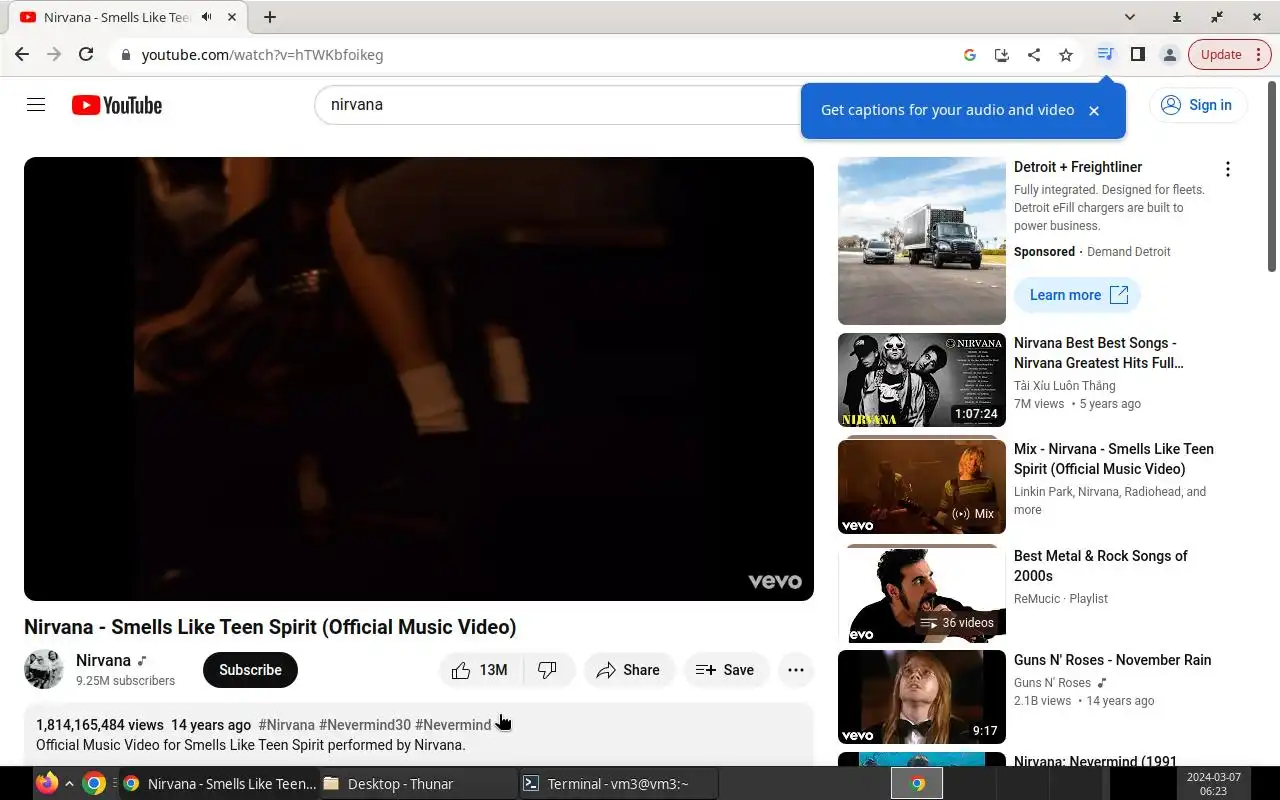Image resolution: width=1280 pixels, height=800 pixels.
Task: Dislike the video with thumbs down
Action: point(548,670)
